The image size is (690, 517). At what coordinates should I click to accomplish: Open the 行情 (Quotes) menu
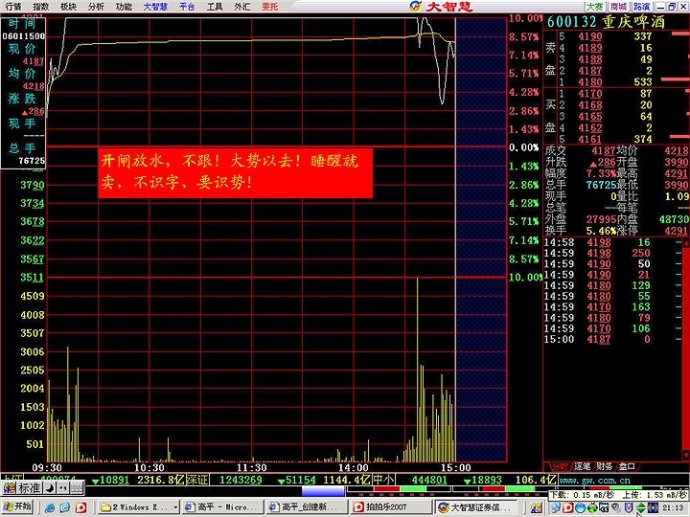point(13,6)
